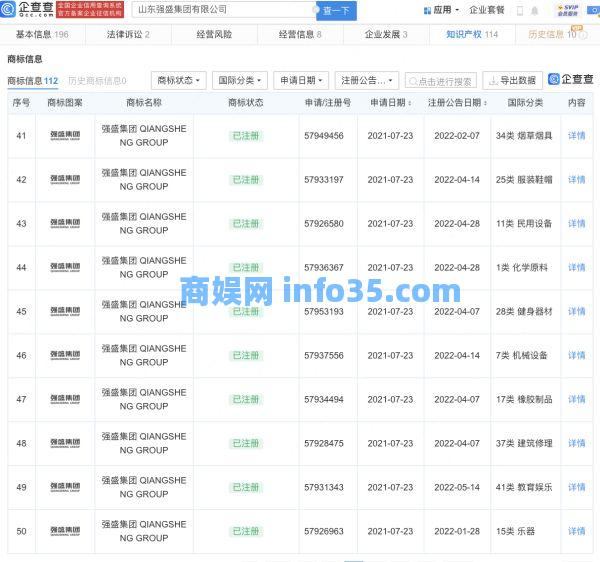The height and width of the screenshot is (562, 600).
Task: Open 详情 link for row 42
Action: (576, 180)
